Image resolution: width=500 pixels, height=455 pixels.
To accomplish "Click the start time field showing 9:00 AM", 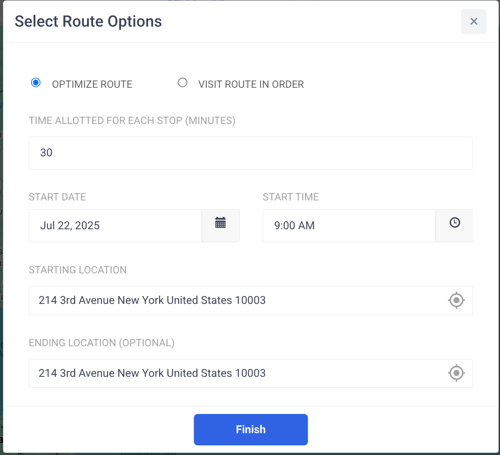I will click(349, 226).
